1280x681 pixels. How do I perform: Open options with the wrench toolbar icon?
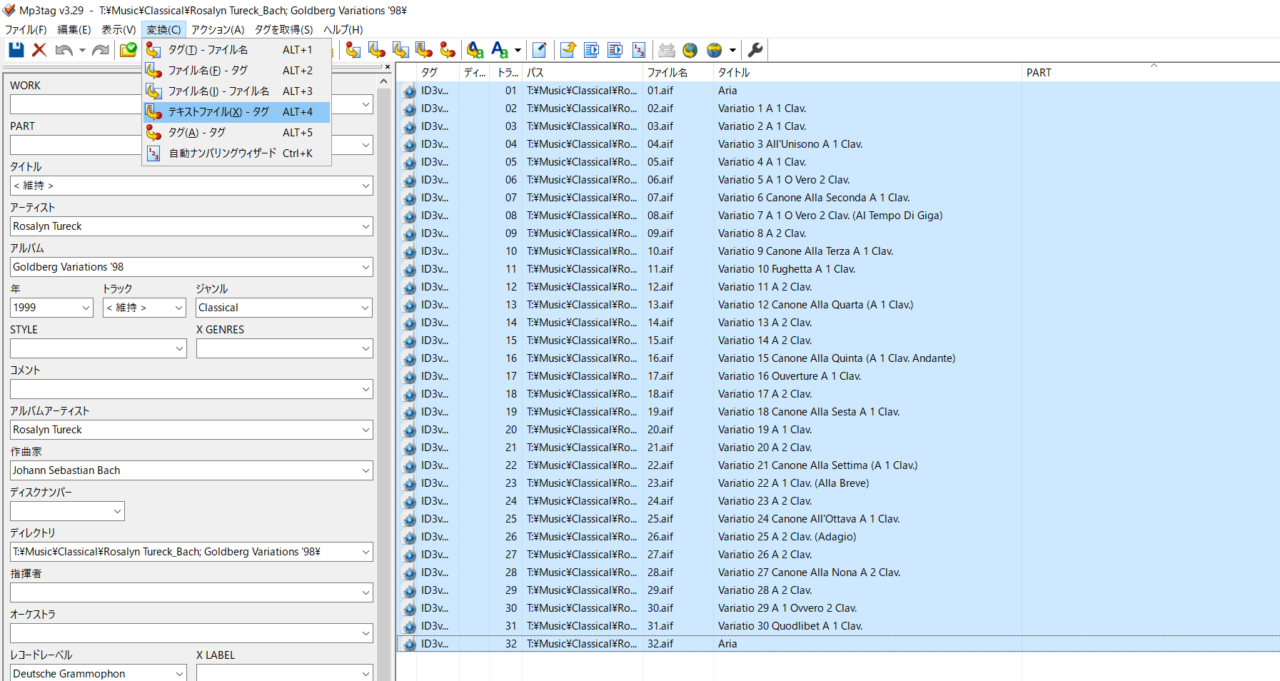(x=756, y=50)
